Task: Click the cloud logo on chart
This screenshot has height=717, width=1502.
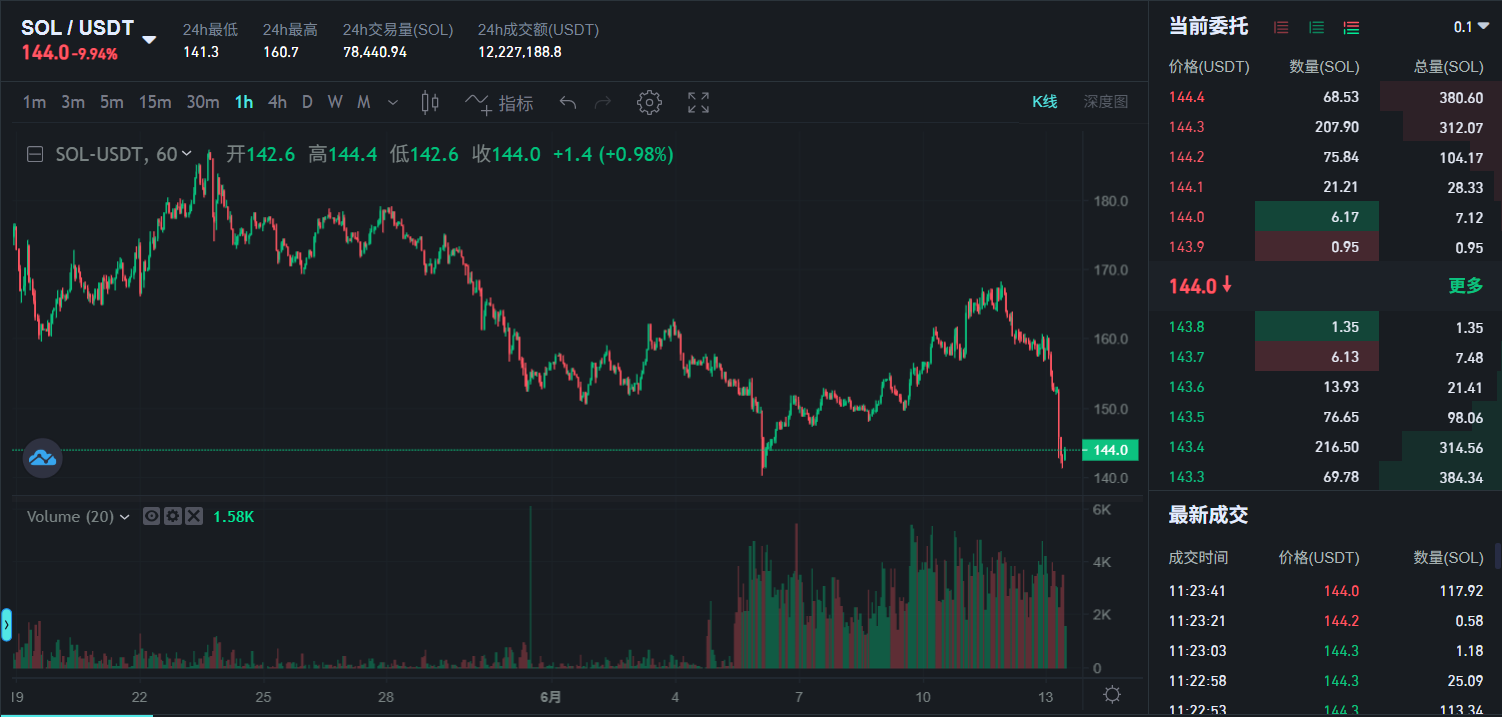Action: pos(42,458)
